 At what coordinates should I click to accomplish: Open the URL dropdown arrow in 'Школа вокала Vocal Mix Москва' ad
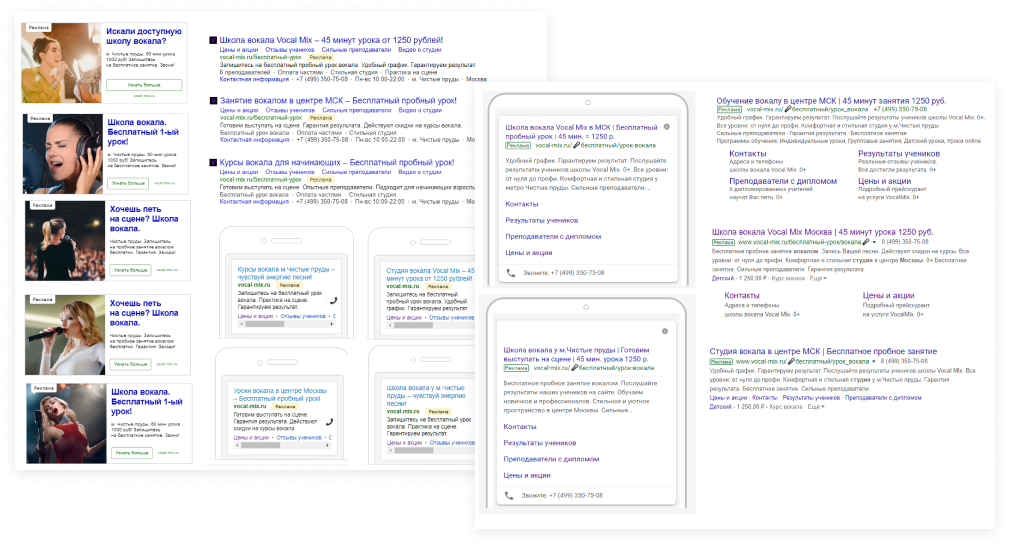tap(875, 242)
